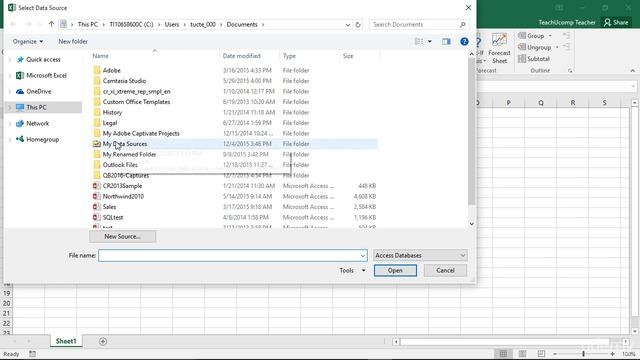Click Subtotal icon in Excel's Outline group

pyautogui.click(x=522, y=59)
